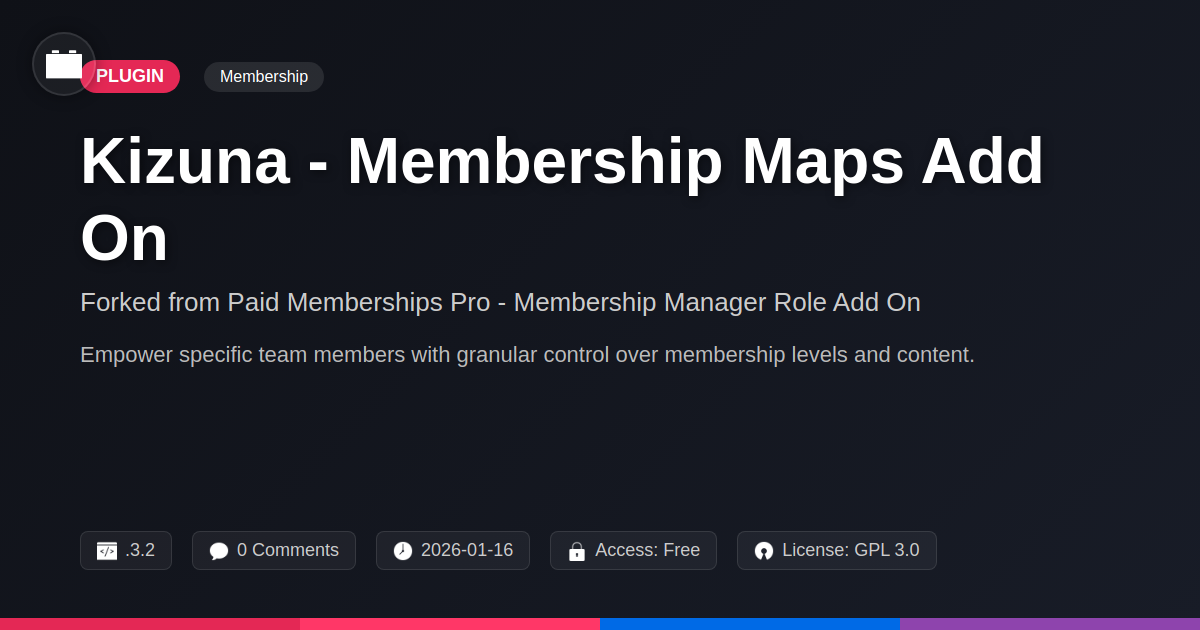The image size is (1200, 630).
Task: Click the red color bar segment
Action: (x=150, y=624)
